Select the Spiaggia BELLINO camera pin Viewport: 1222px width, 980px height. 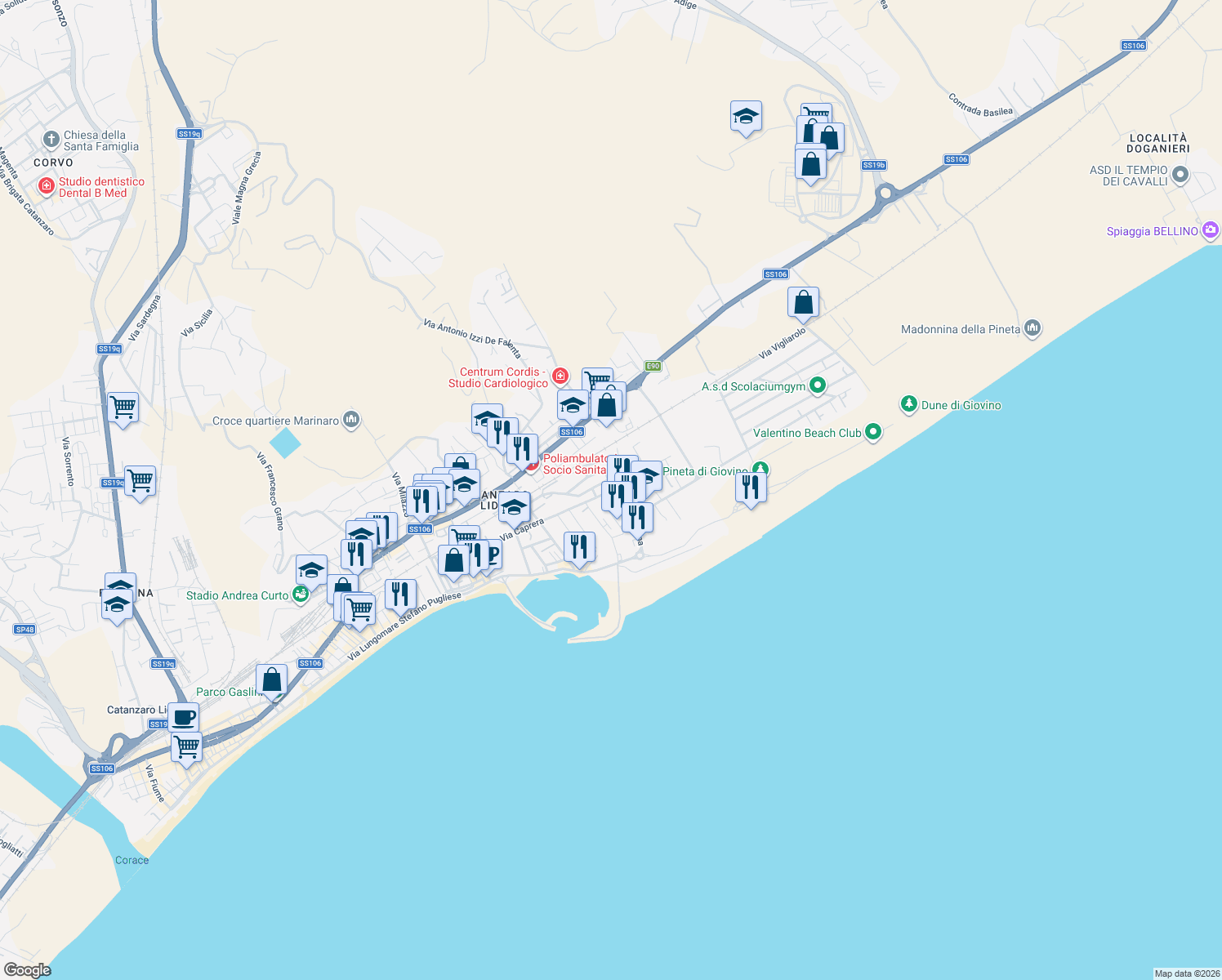click(x=1211, y=230)
